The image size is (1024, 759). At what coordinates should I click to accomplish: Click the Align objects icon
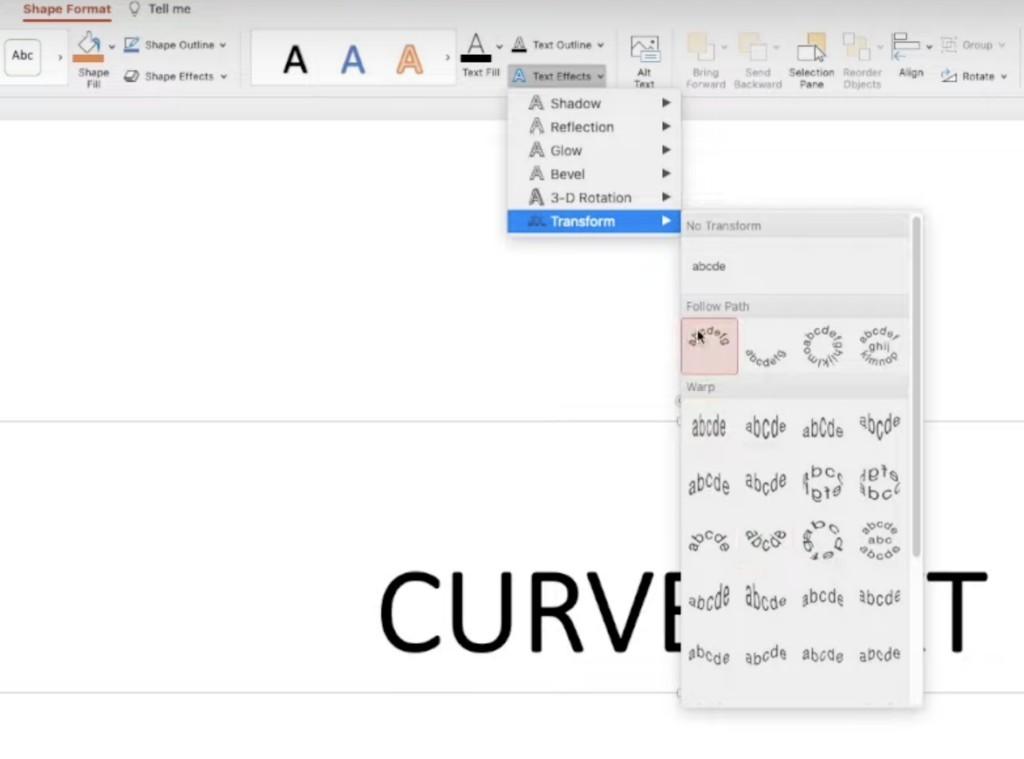(x=908, y=47)
